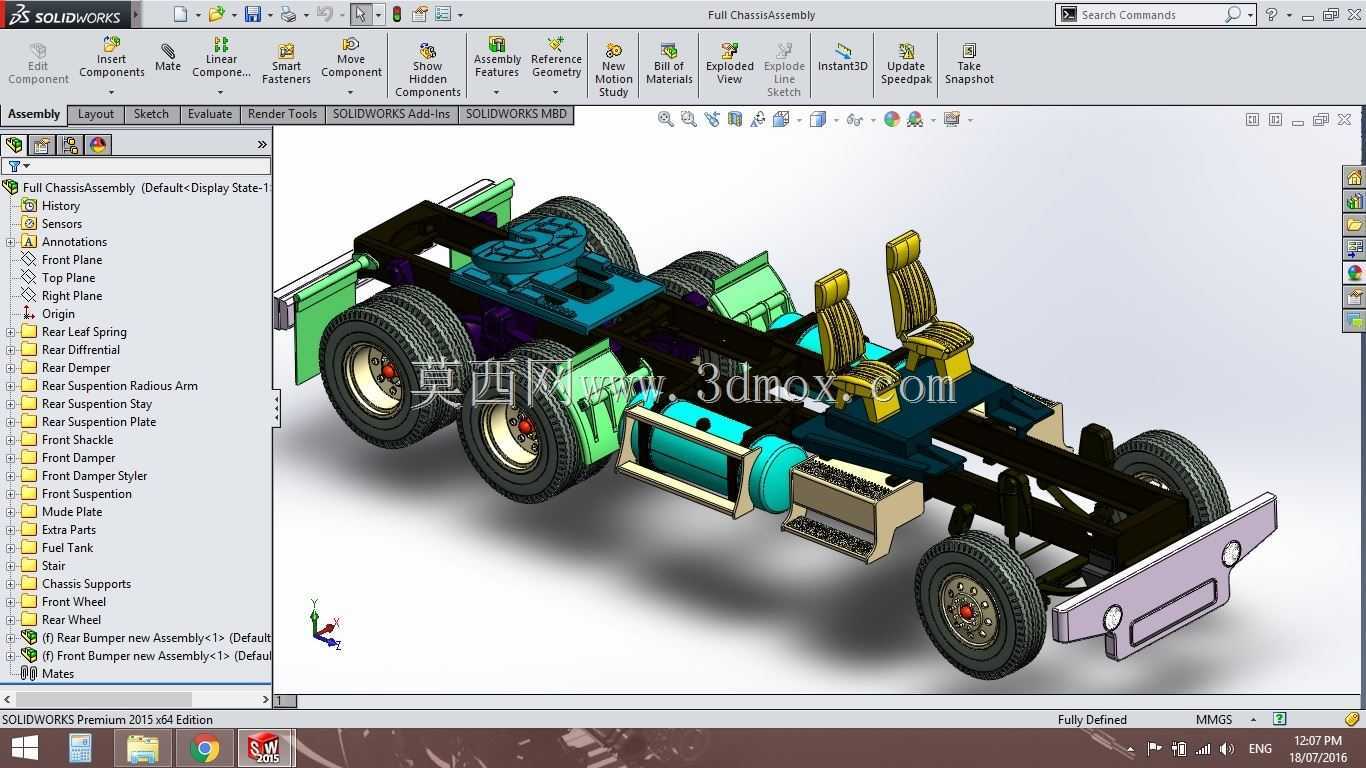The height and width of the screenshot is (768, 1366).
Task: Click the Smart Fasteners tool
Action: click(286, 65)
